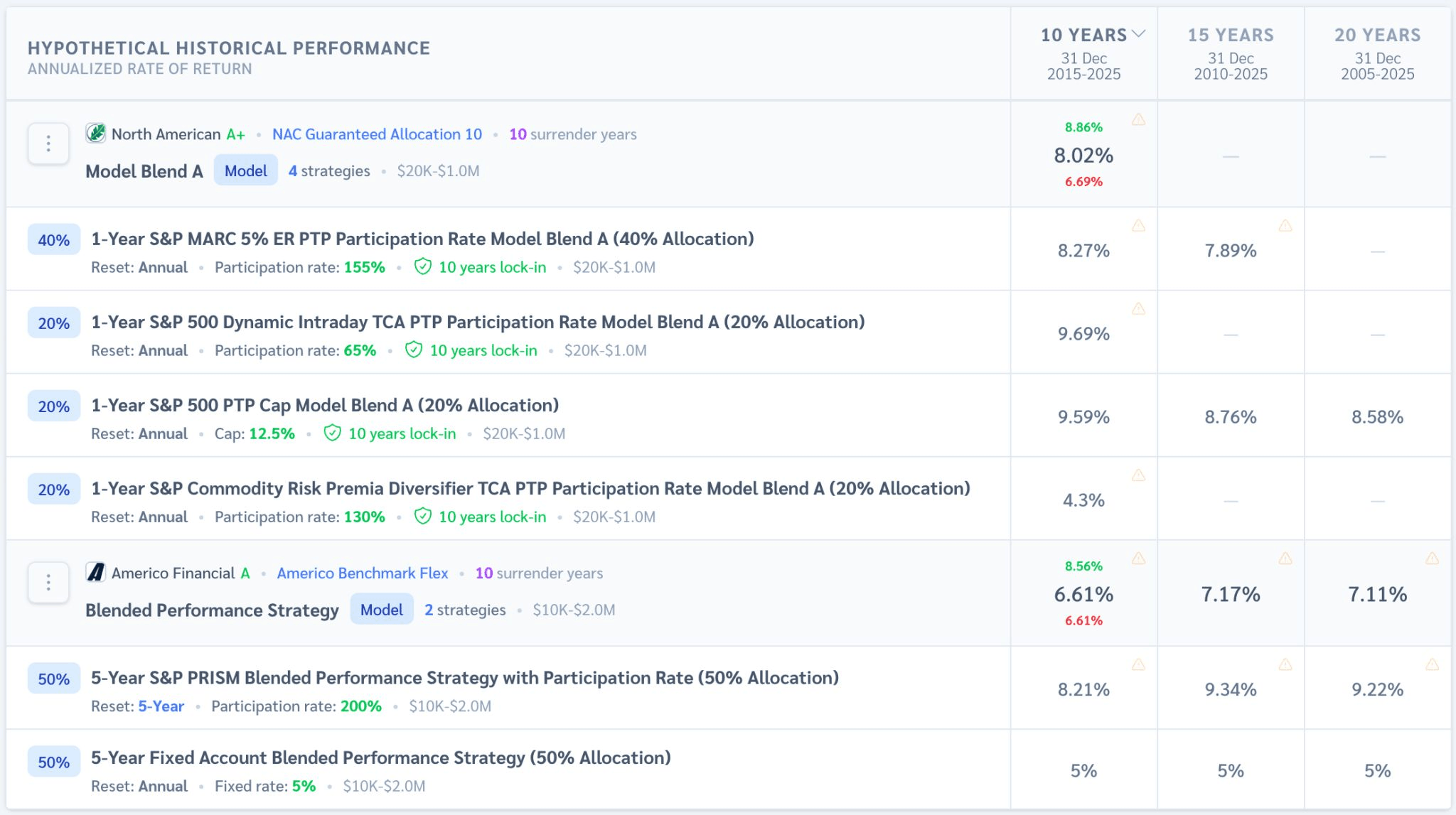The width and height of the screenshot is (1456, 815).
Task: Click warning icon beside 9.34% return
Action: (x=1285, y=665)
